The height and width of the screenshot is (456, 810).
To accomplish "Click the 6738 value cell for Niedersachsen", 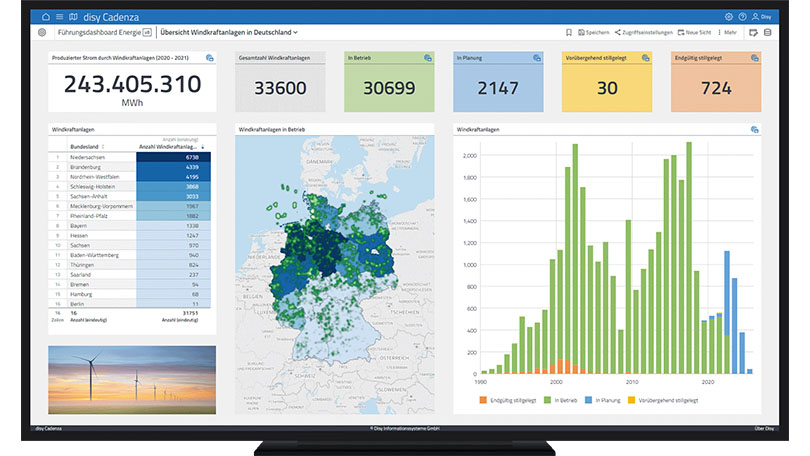I will 174,157.
